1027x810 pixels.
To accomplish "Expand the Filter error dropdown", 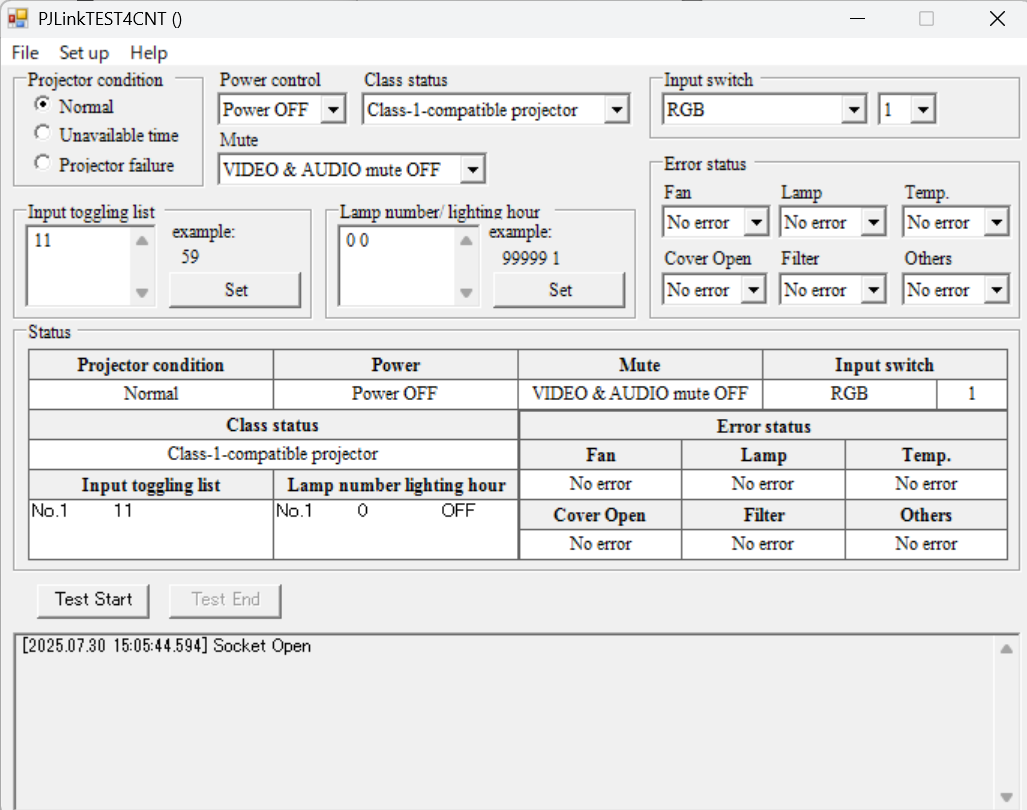I will pyautogui.click(x=873, y=289).
